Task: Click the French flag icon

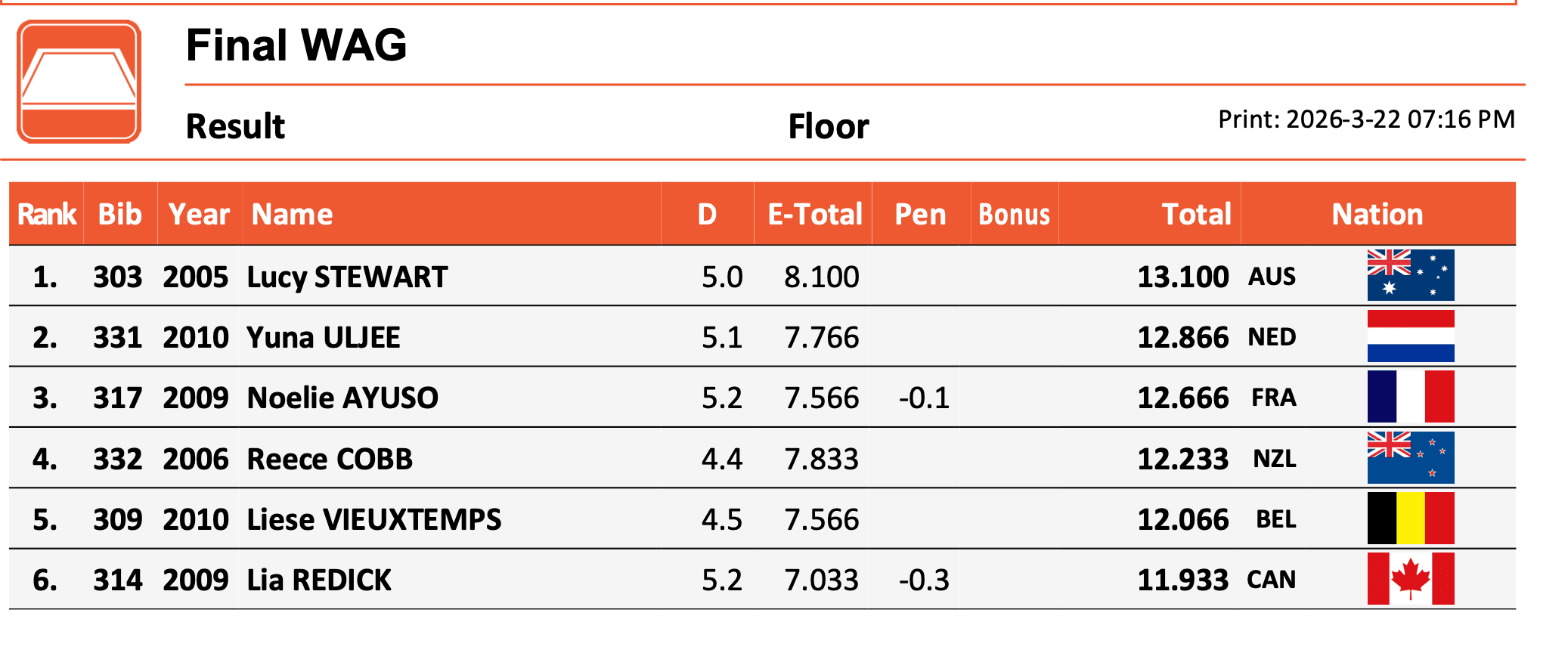Action: click(x=1410, y=397)
